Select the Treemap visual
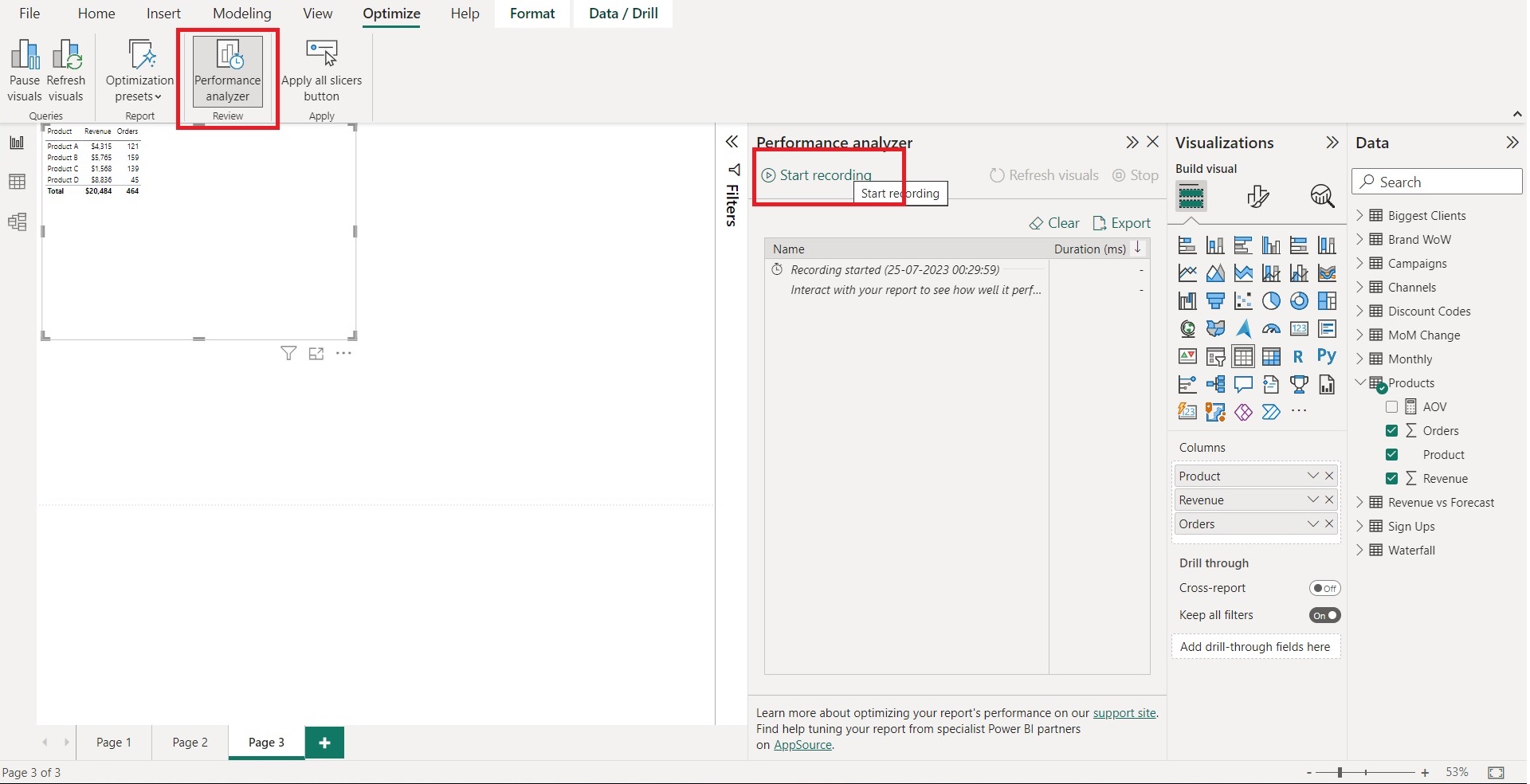The height and width of the screenshot is (784, 1530). tap(1328, 300)
